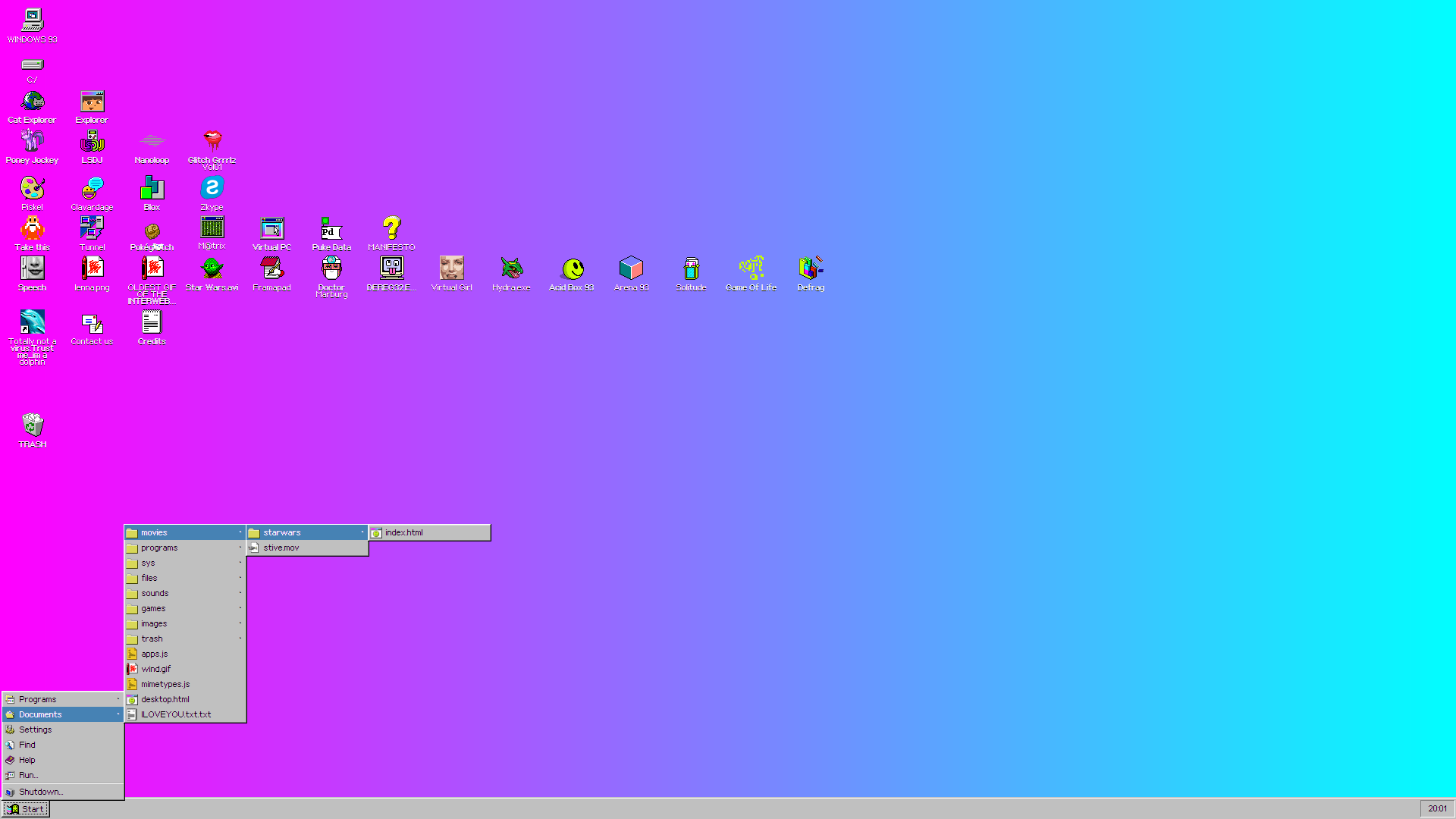The image size is (1456, 819).
Task: Click the taskbar clock
Action: coord(1436,809)
